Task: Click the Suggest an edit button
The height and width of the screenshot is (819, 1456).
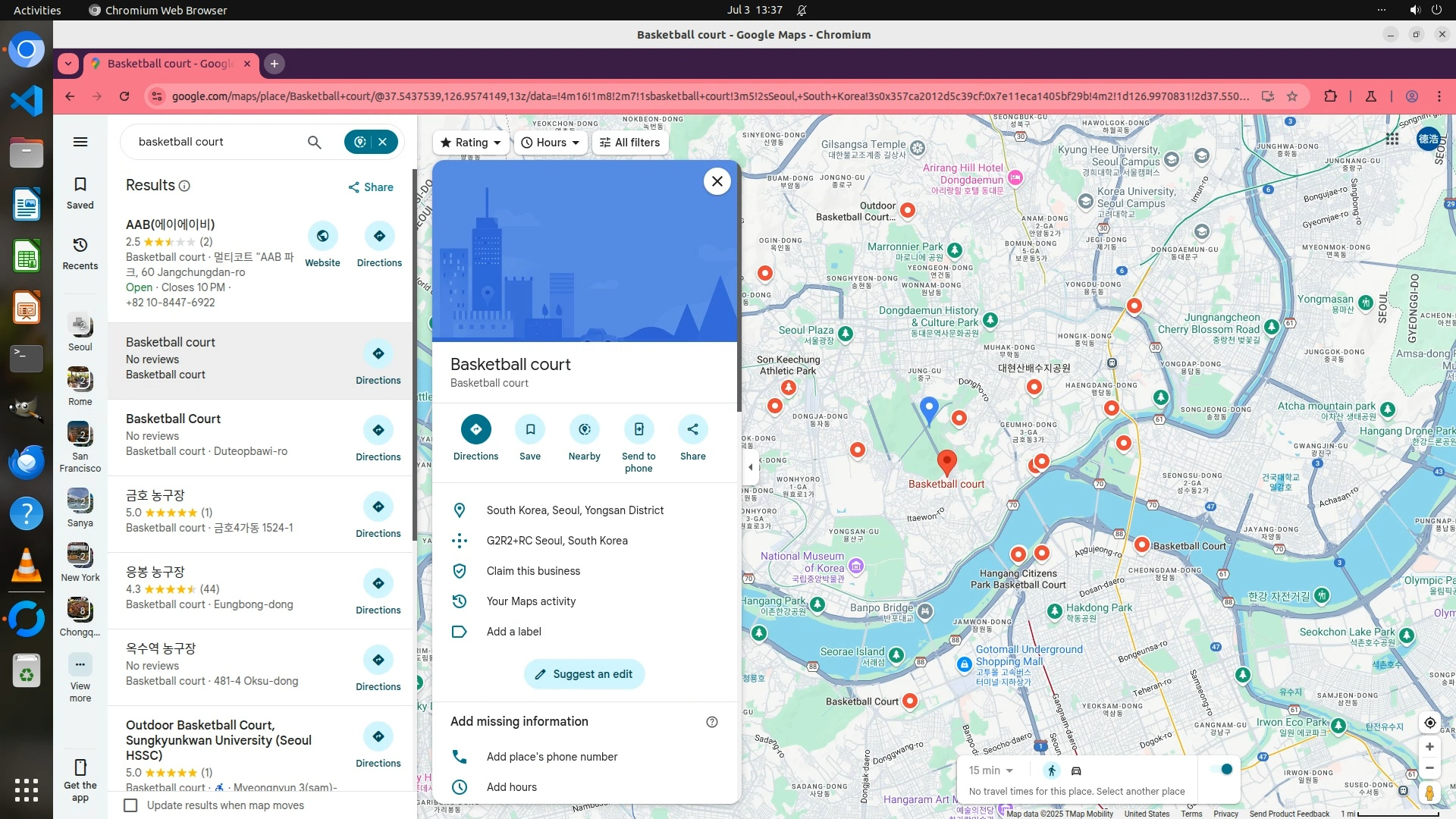Action: (x=584, y=674)
